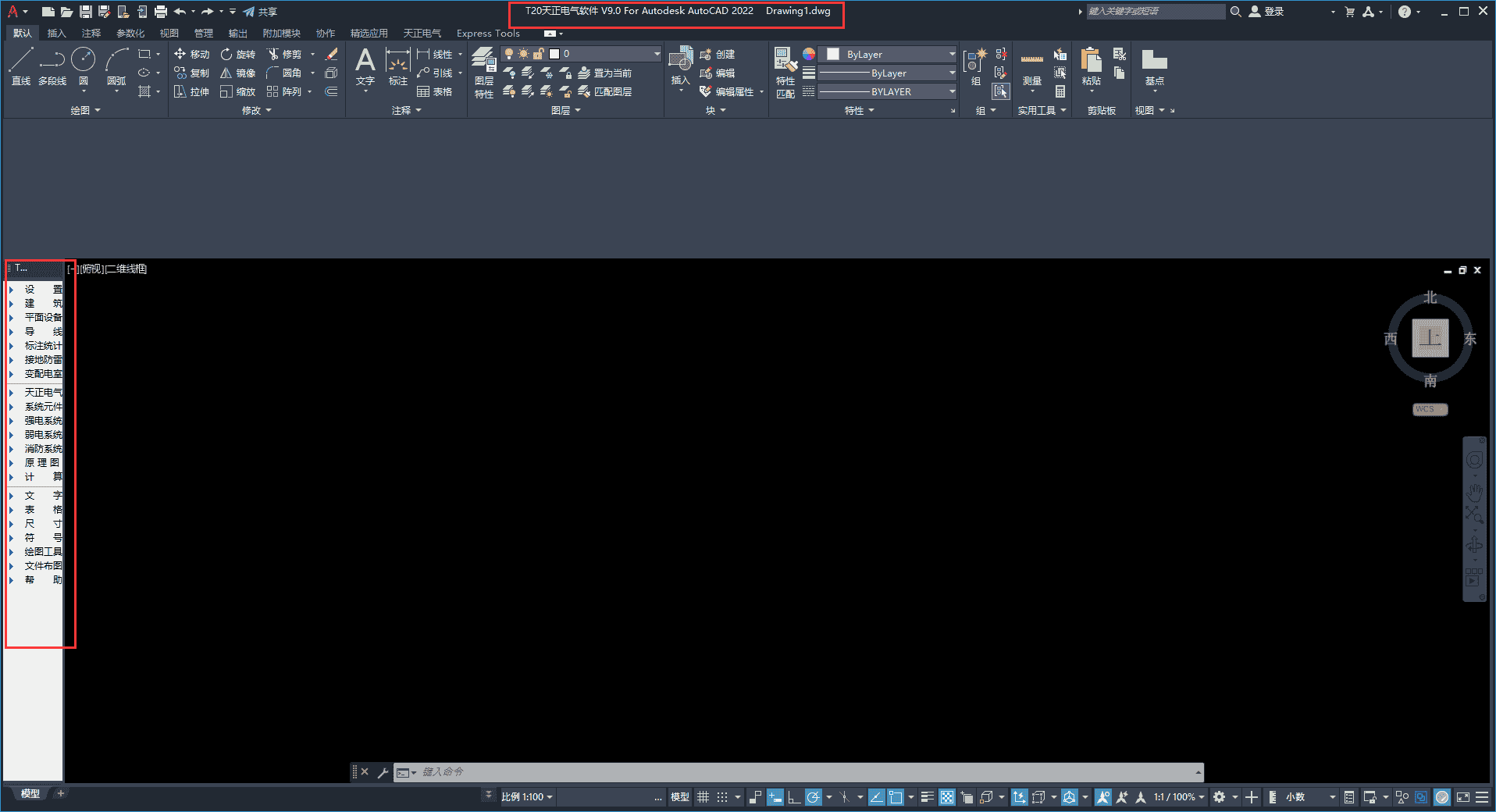Click the object color wheel swatch
The height and width of the screenshot is (812, 1496).
point(808,54)
